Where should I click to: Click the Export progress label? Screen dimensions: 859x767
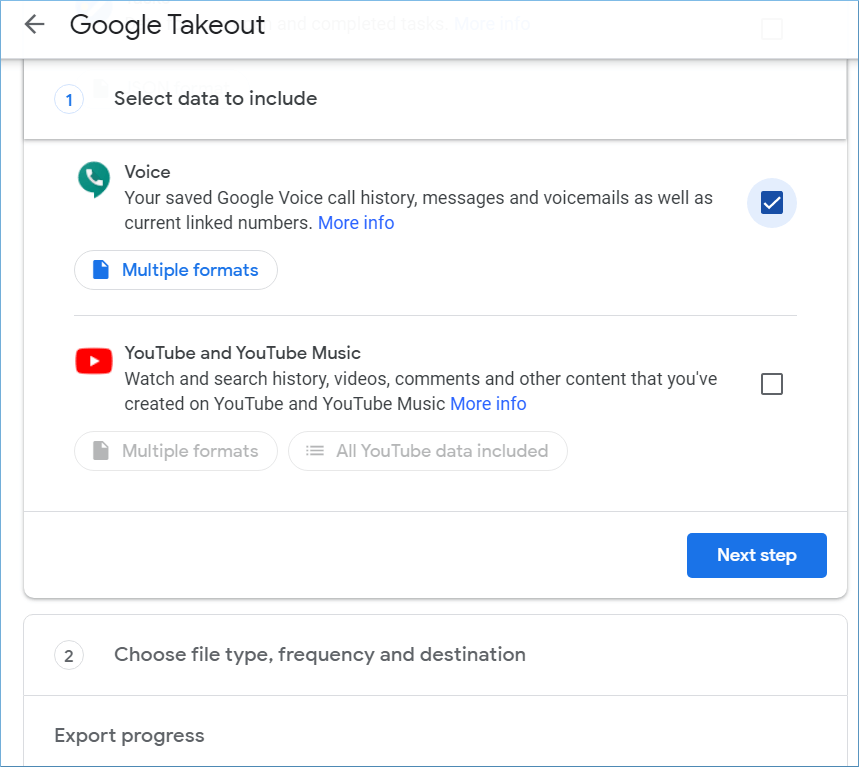[129, 735]
